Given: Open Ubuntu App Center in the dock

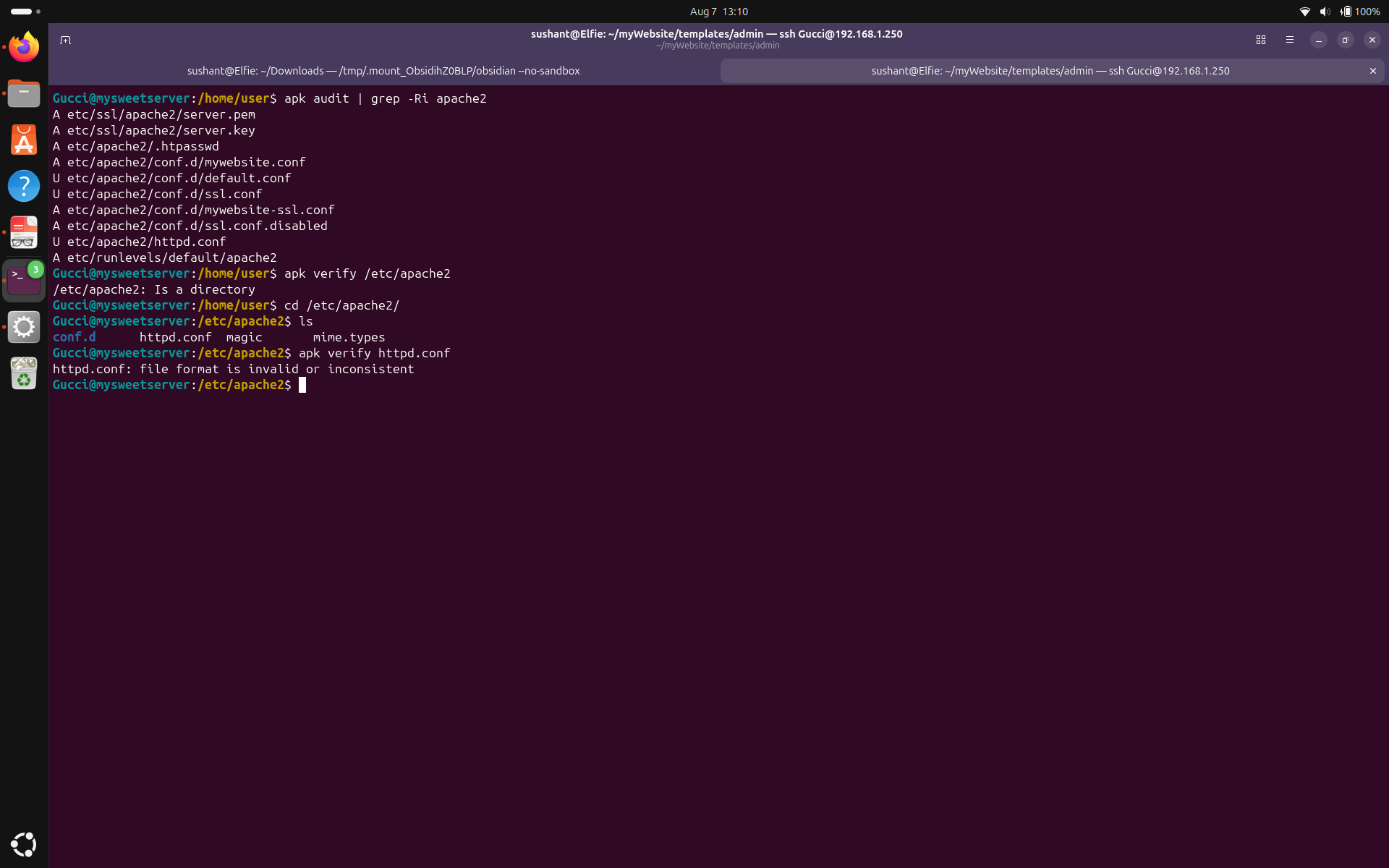Looking at the screenshot, I should pyautogui.click(x=24, y=140).
